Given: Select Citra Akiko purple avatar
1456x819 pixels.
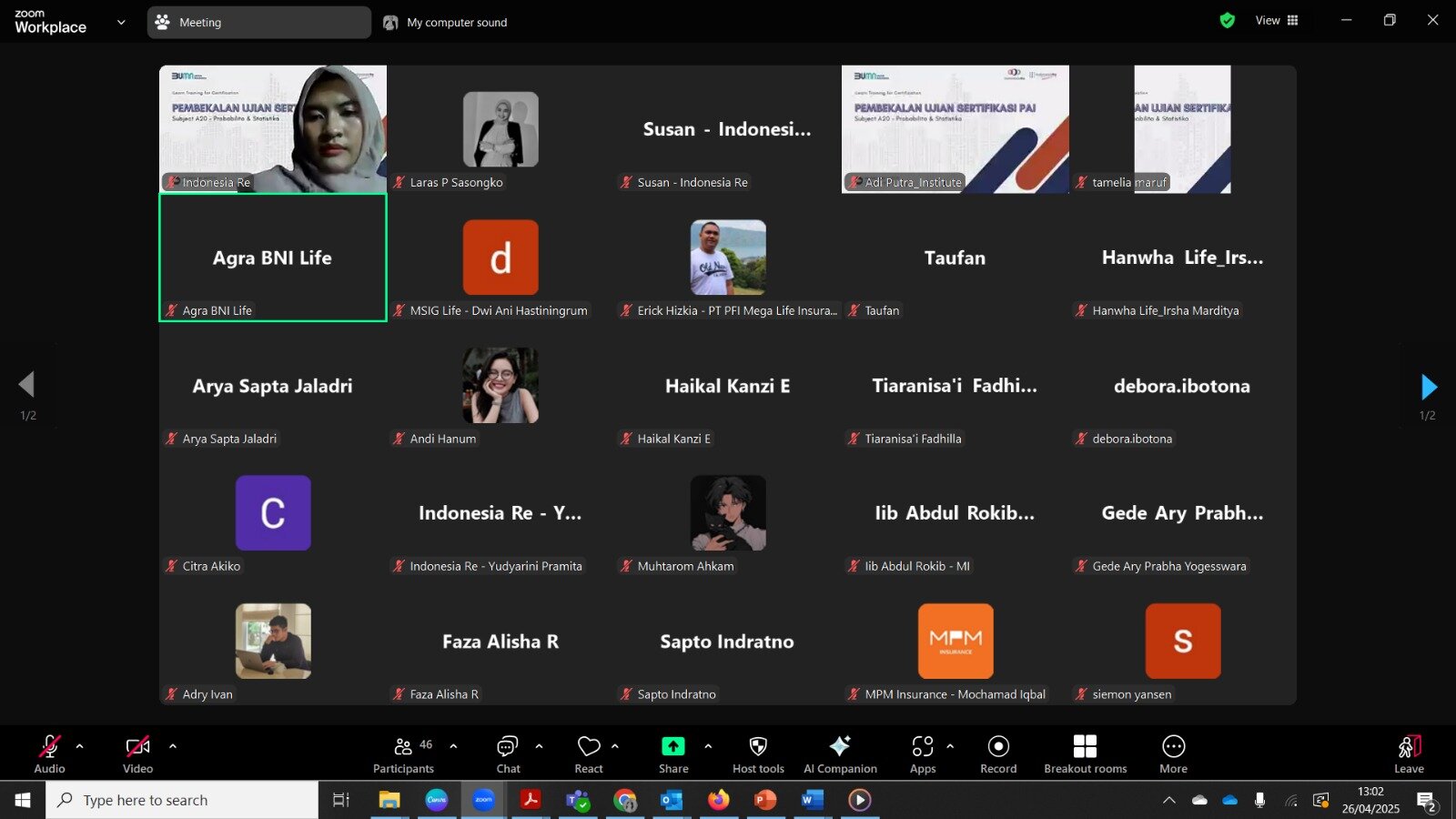Looking at the screenshot, I should click(x=273, y=512).
